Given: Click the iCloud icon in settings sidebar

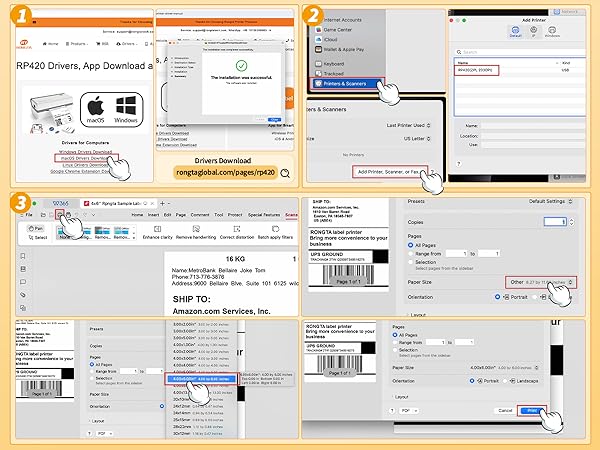Looking at the screenshot, I should [x=318, y=39].
